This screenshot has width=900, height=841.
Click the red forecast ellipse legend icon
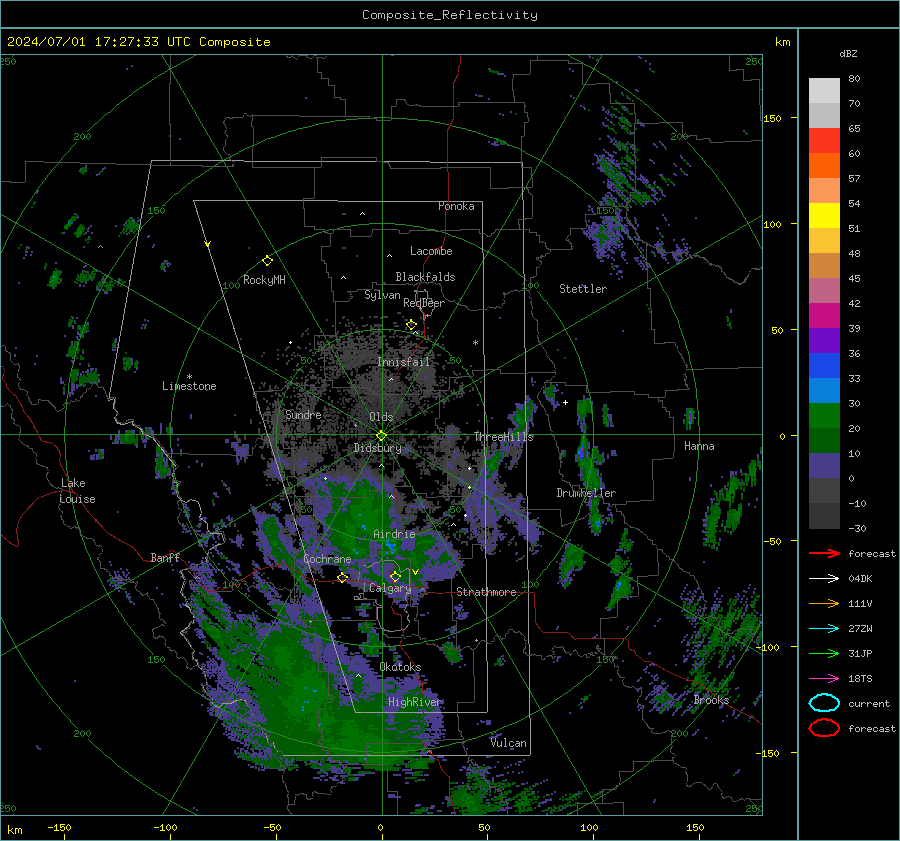click(x=824, y=728)
